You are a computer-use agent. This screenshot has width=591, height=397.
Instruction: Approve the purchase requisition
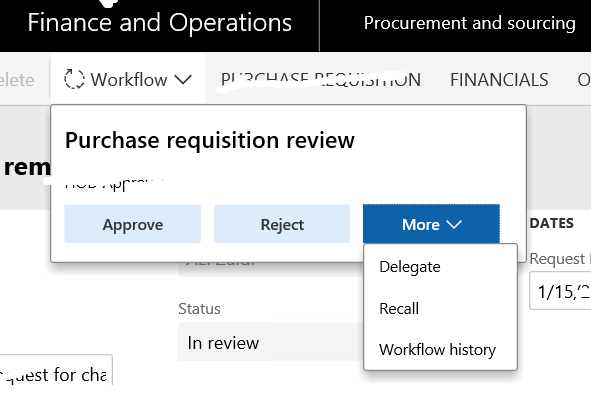click(132, 224)
